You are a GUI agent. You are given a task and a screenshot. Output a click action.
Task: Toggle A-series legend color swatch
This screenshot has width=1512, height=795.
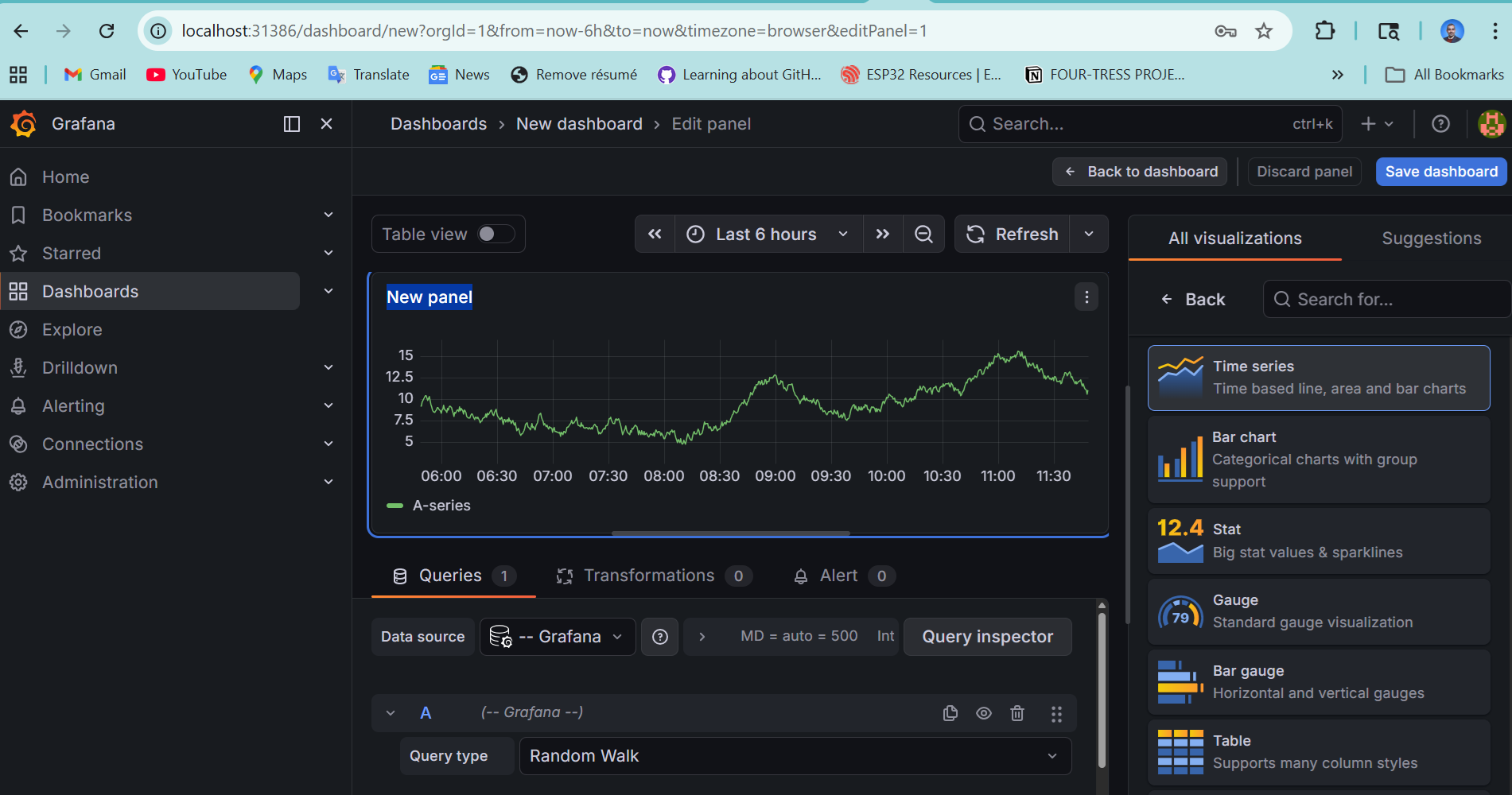coord(395,506)
